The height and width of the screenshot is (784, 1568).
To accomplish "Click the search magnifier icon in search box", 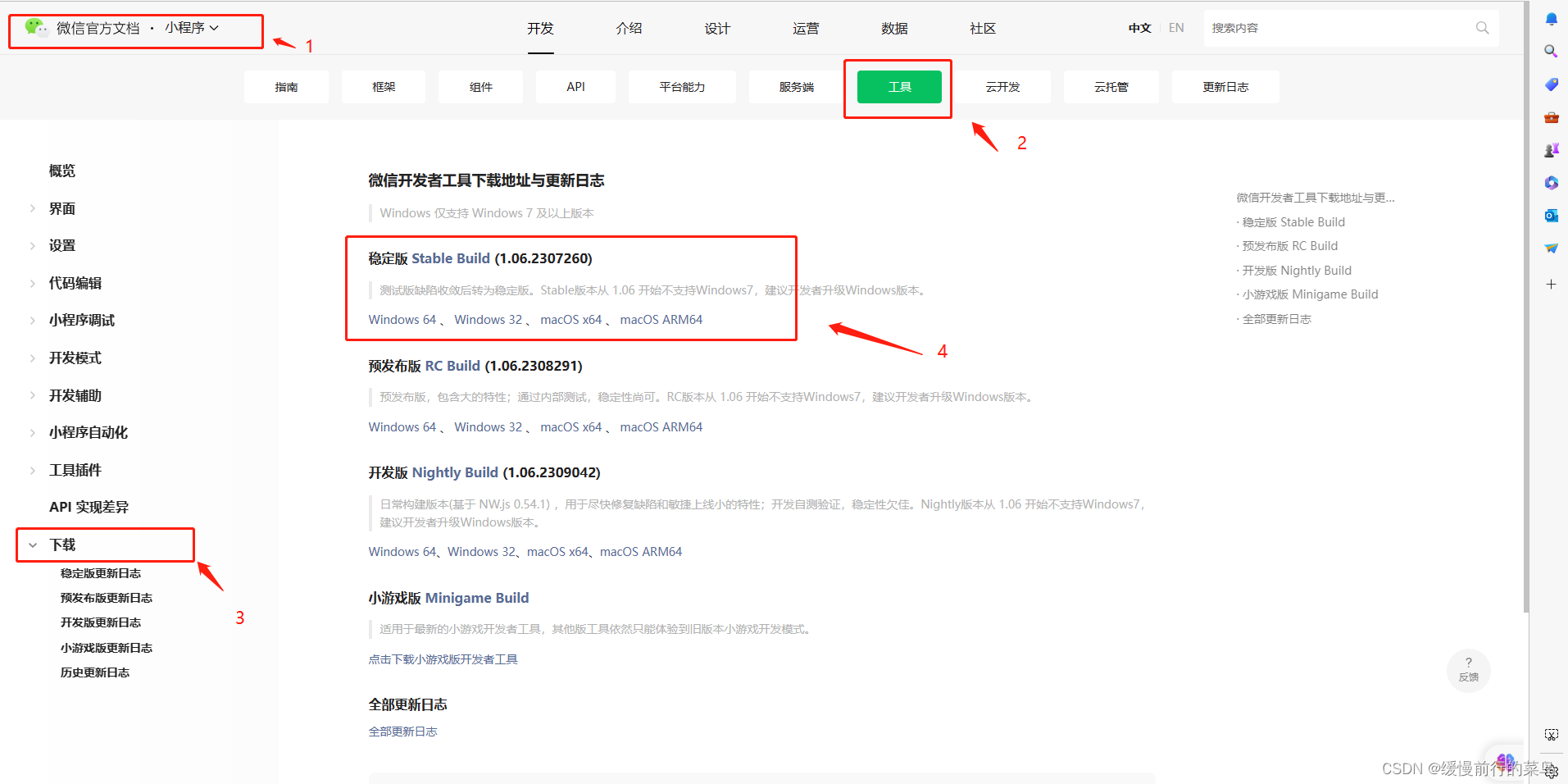I will click(1482, 28).
